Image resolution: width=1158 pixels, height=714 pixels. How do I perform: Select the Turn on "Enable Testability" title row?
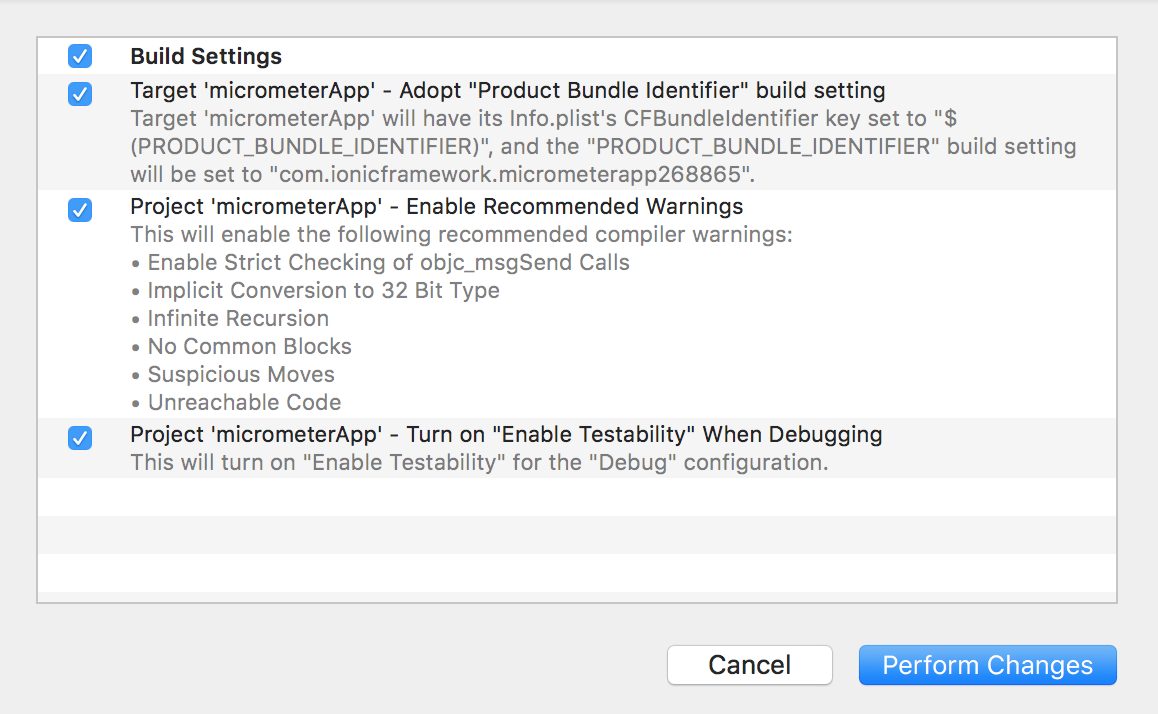[506, 435]
